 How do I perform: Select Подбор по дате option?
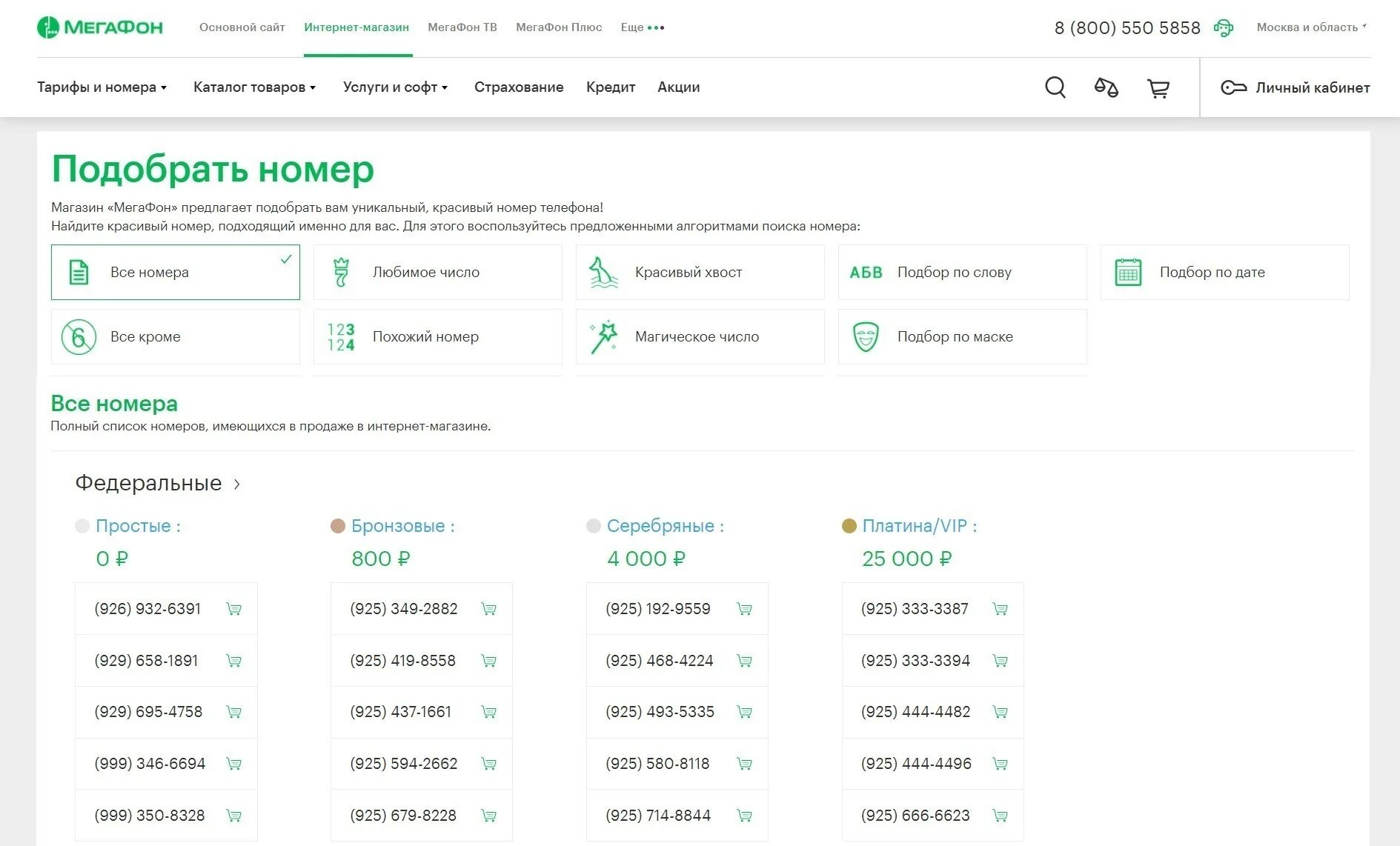(x=1225, y=272)
